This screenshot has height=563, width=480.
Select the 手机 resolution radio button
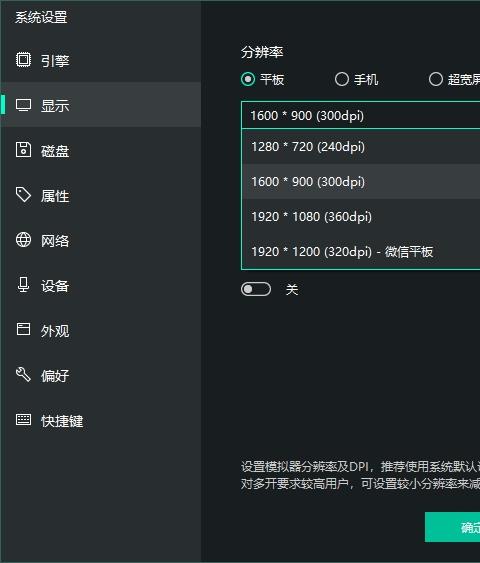pos(342,79)
